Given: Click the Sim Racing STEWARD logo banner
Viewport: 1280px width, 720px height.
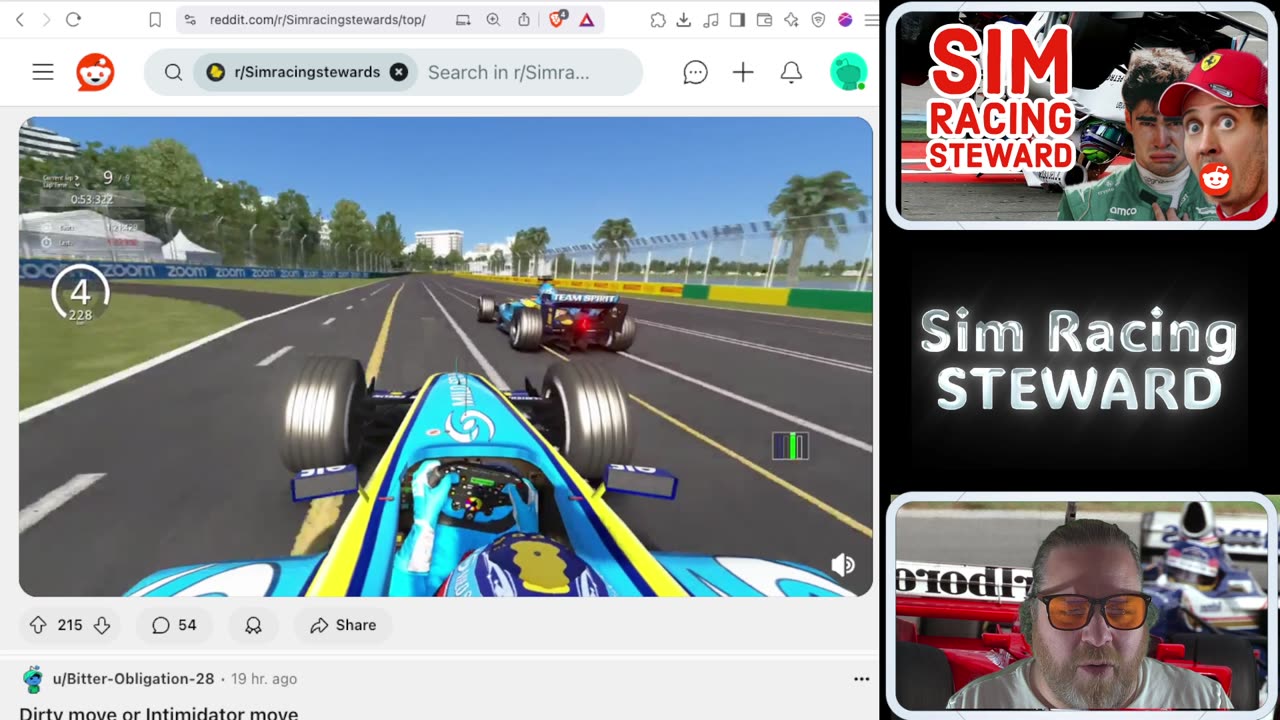Looking at the screenshot, I should [1078, 360].
